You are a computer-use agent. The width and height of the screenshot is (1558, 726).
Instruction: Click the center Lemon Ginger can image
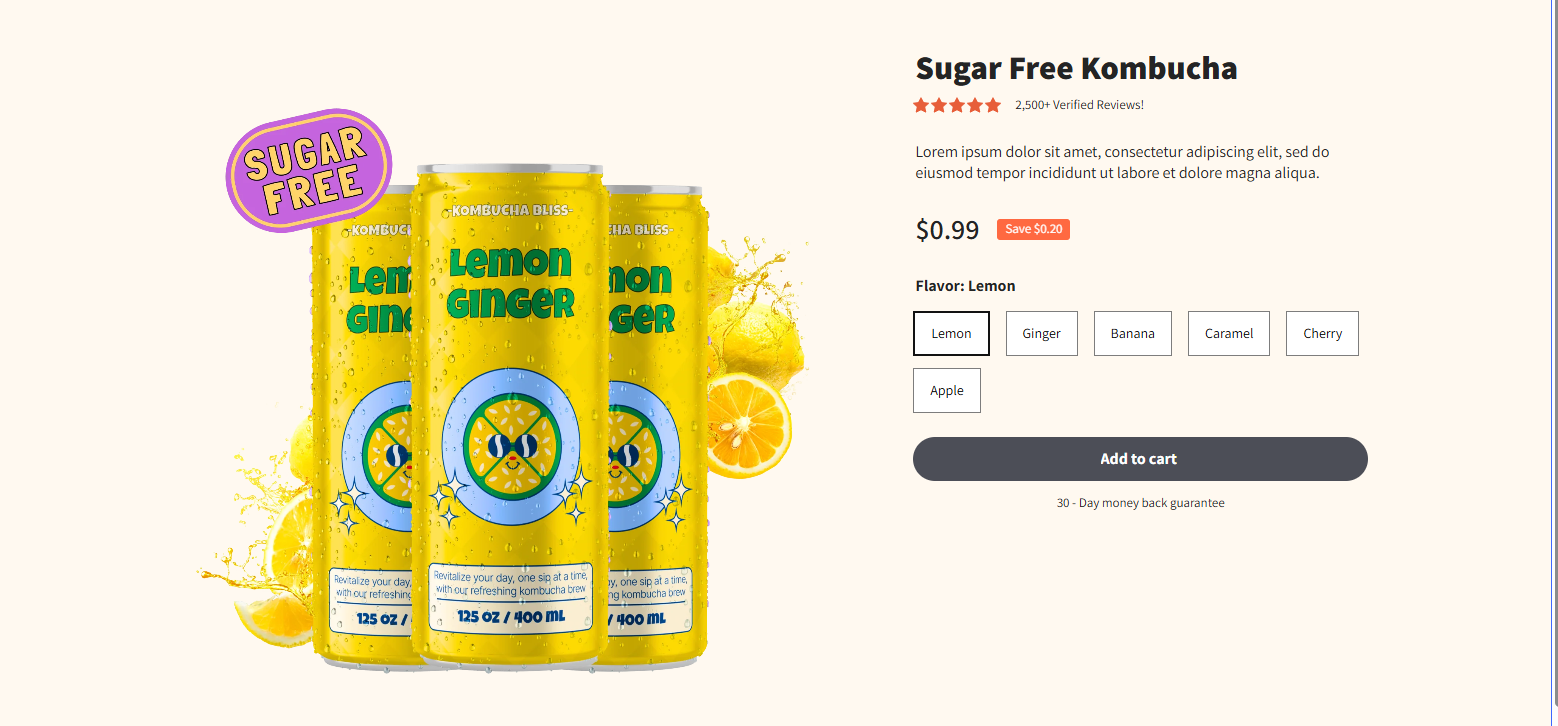(x=509, y=415)
